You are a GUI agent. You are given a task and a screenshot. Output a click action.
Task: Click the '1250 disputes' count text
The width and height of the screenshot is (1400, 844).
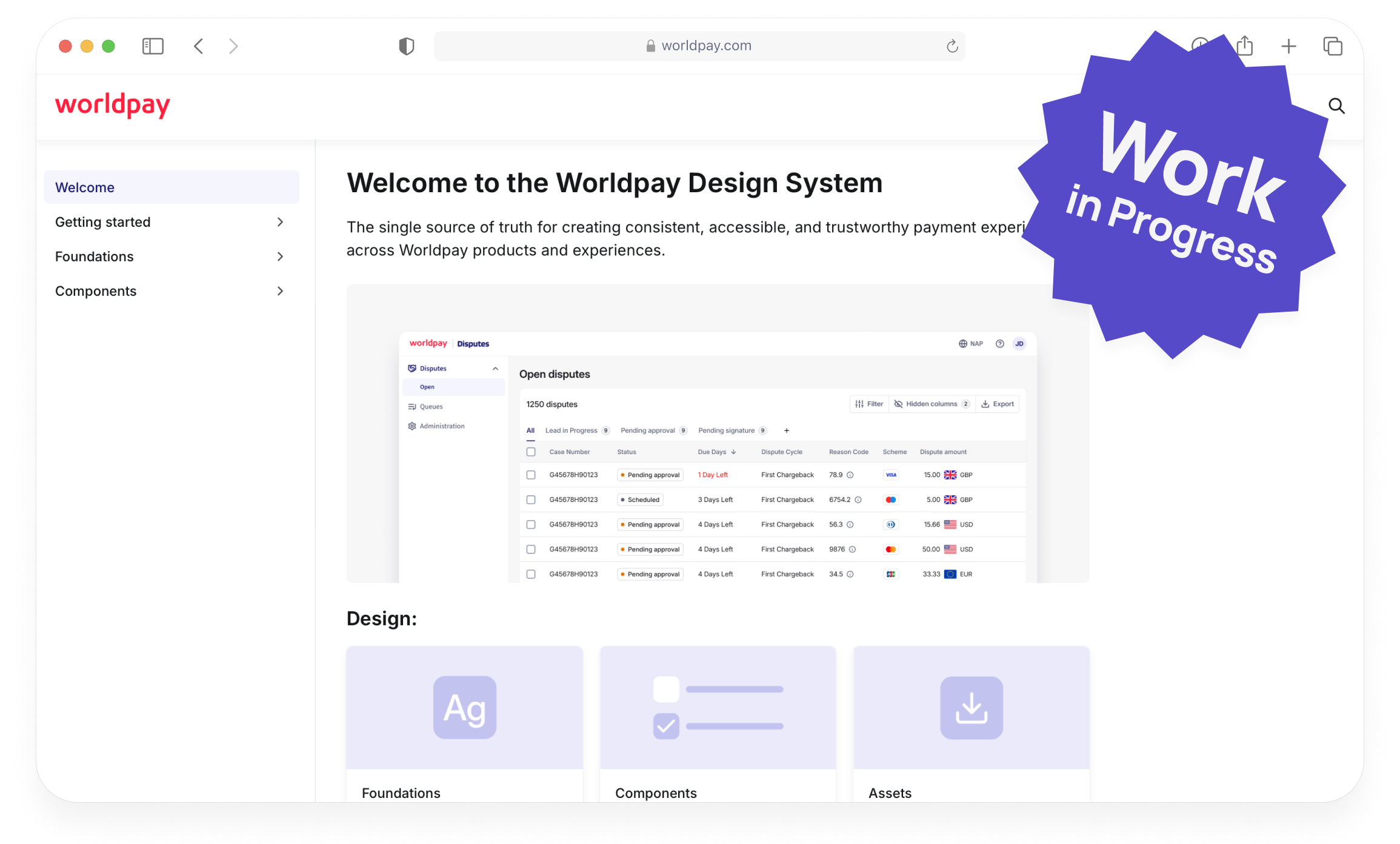click(552, 404)
